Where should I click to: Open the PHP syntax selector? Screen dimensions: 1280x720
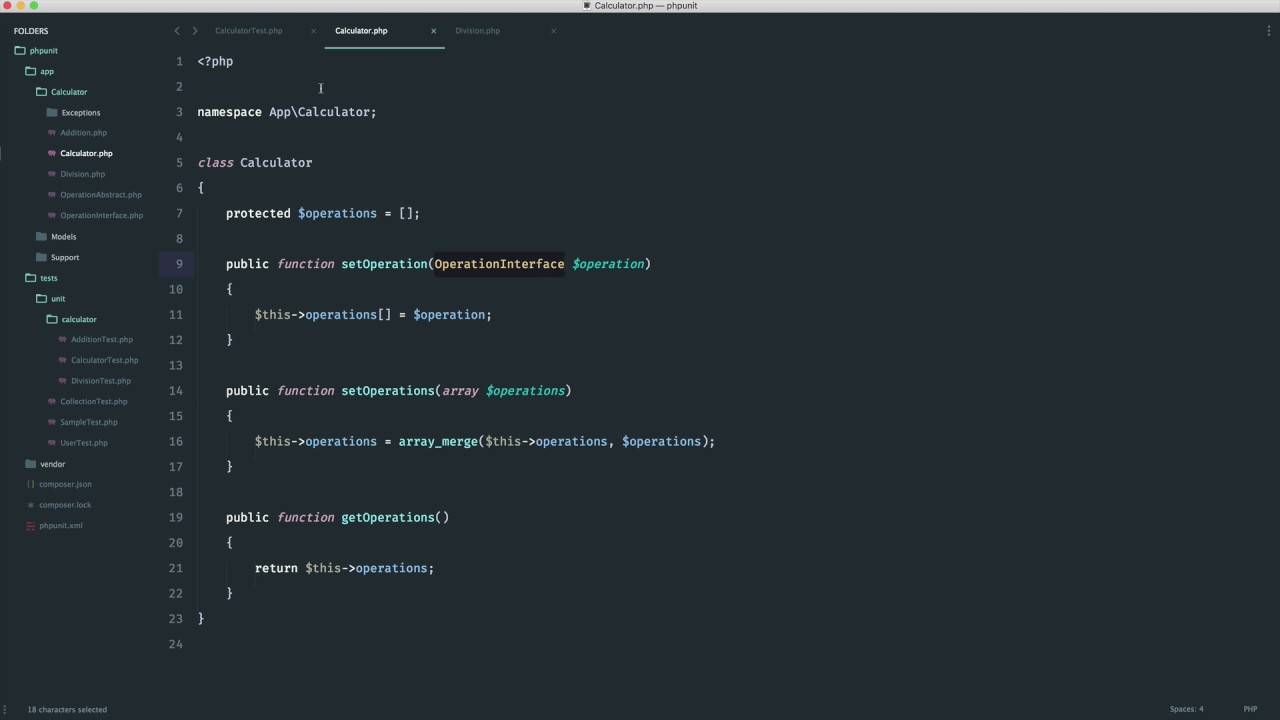1250,710
